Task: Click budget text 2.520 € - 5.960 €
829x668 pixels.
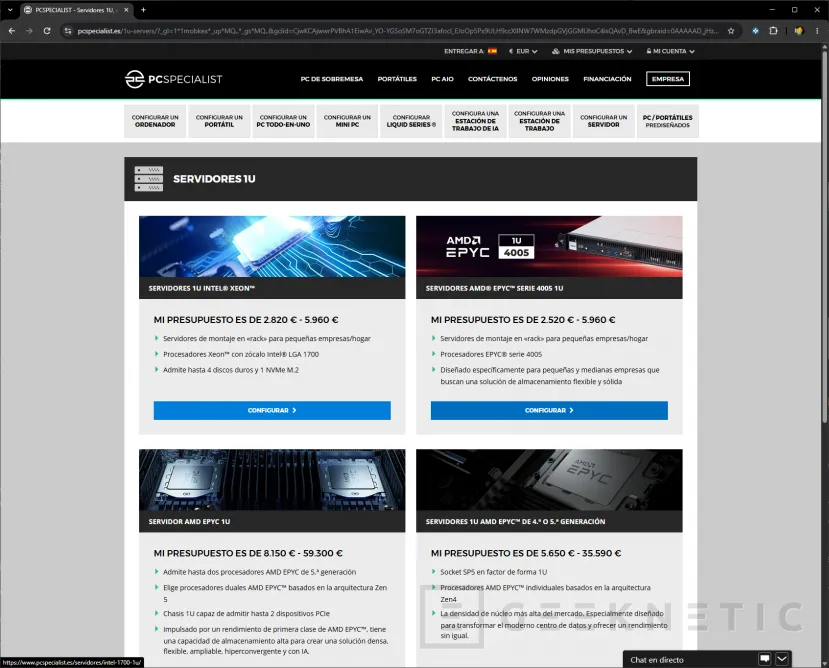Action: click(578, 319)
